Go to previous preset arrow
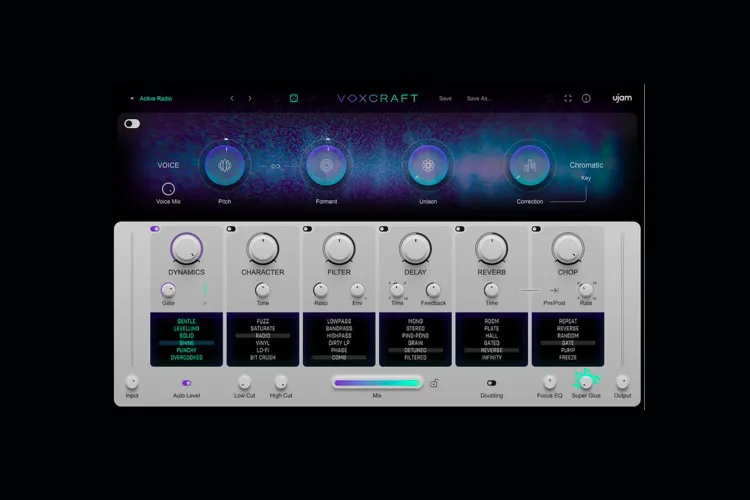This screenshot has height=500, width=750. [x=232, y=98]
